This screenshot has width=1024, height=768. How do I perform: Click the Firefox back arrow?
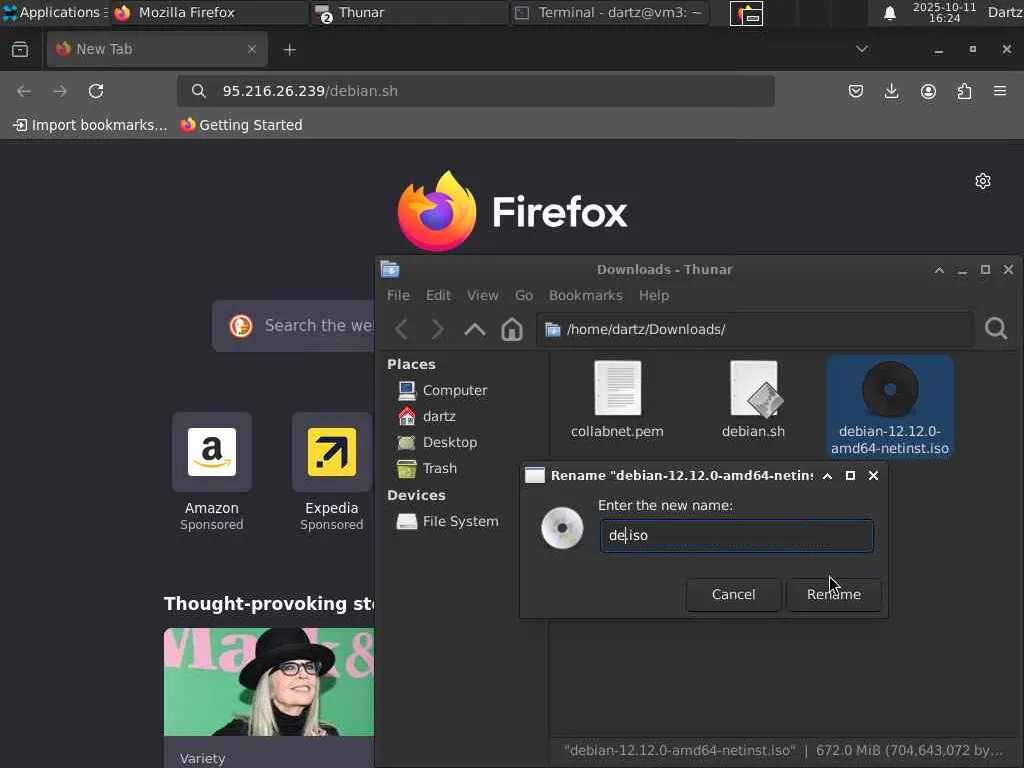pyautogui.click(x=24, y=91)
